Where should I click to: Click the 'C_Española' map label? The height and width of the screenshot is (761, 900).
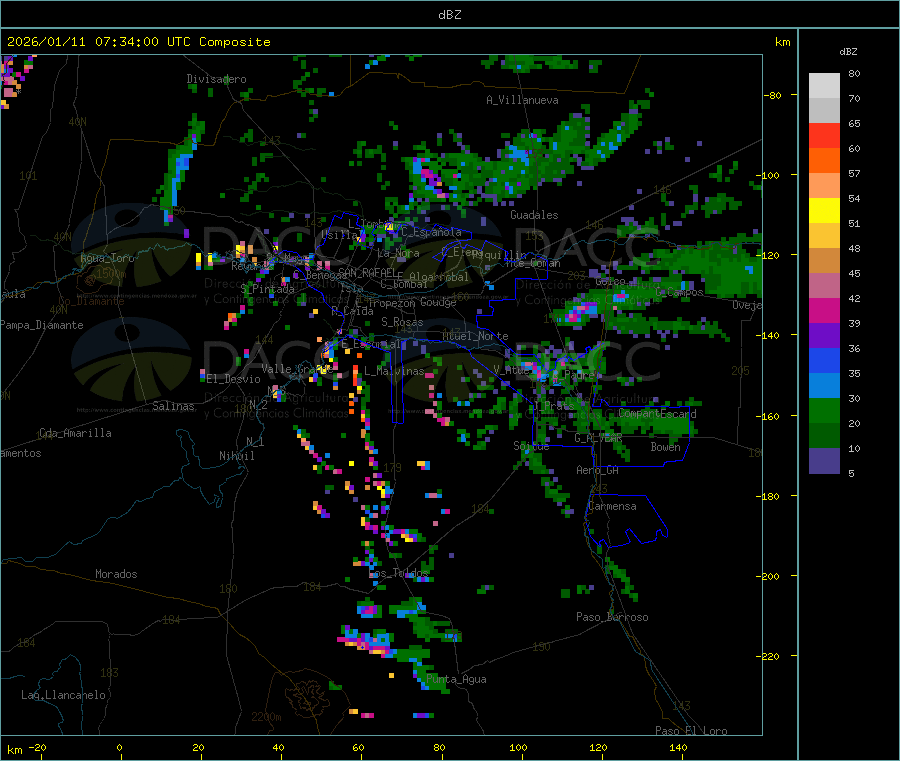[x=431, y=232]
